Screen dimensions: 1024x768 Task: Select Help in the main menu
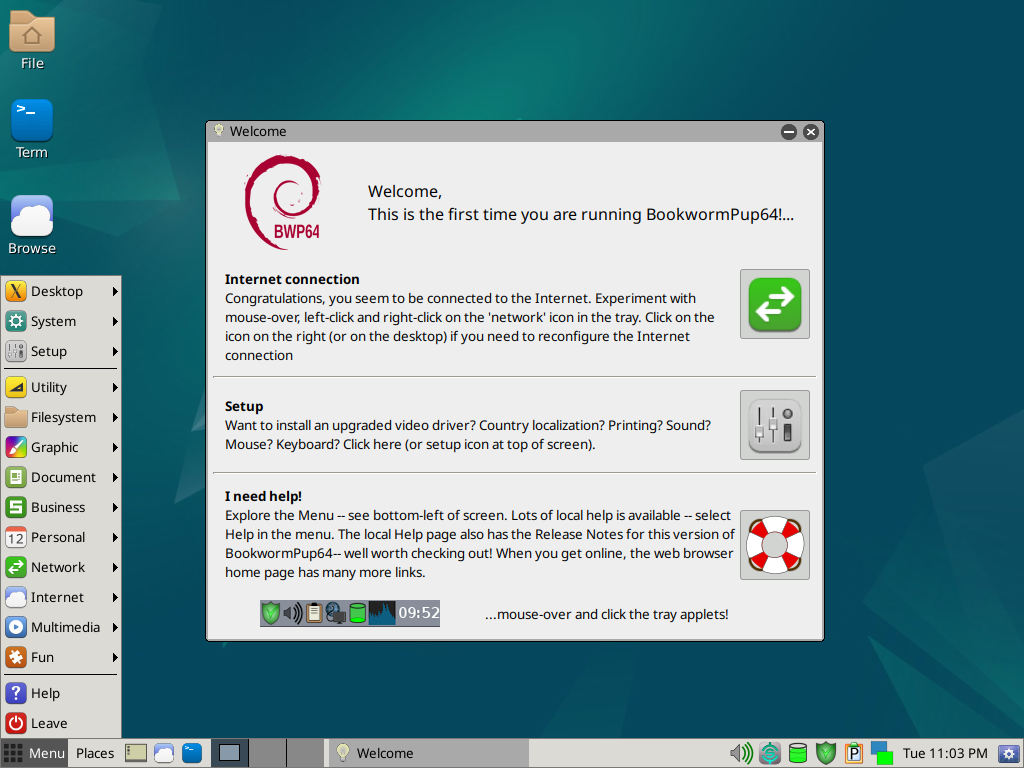coord(61,694)
